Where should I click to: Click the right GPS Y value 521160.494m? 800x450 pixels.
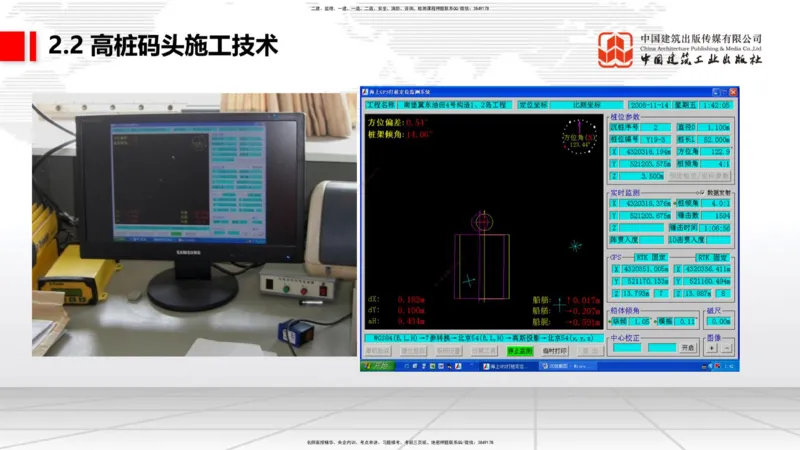click(x=707, y=281)
